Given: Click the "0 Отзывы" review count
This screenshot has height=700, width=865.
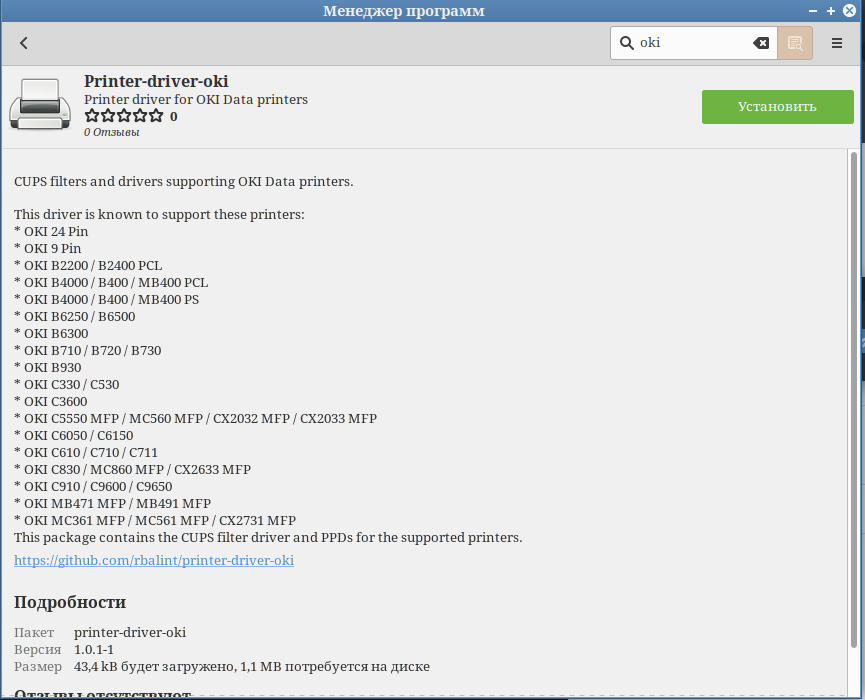Looking at the screenshot, I should (111, 132).
